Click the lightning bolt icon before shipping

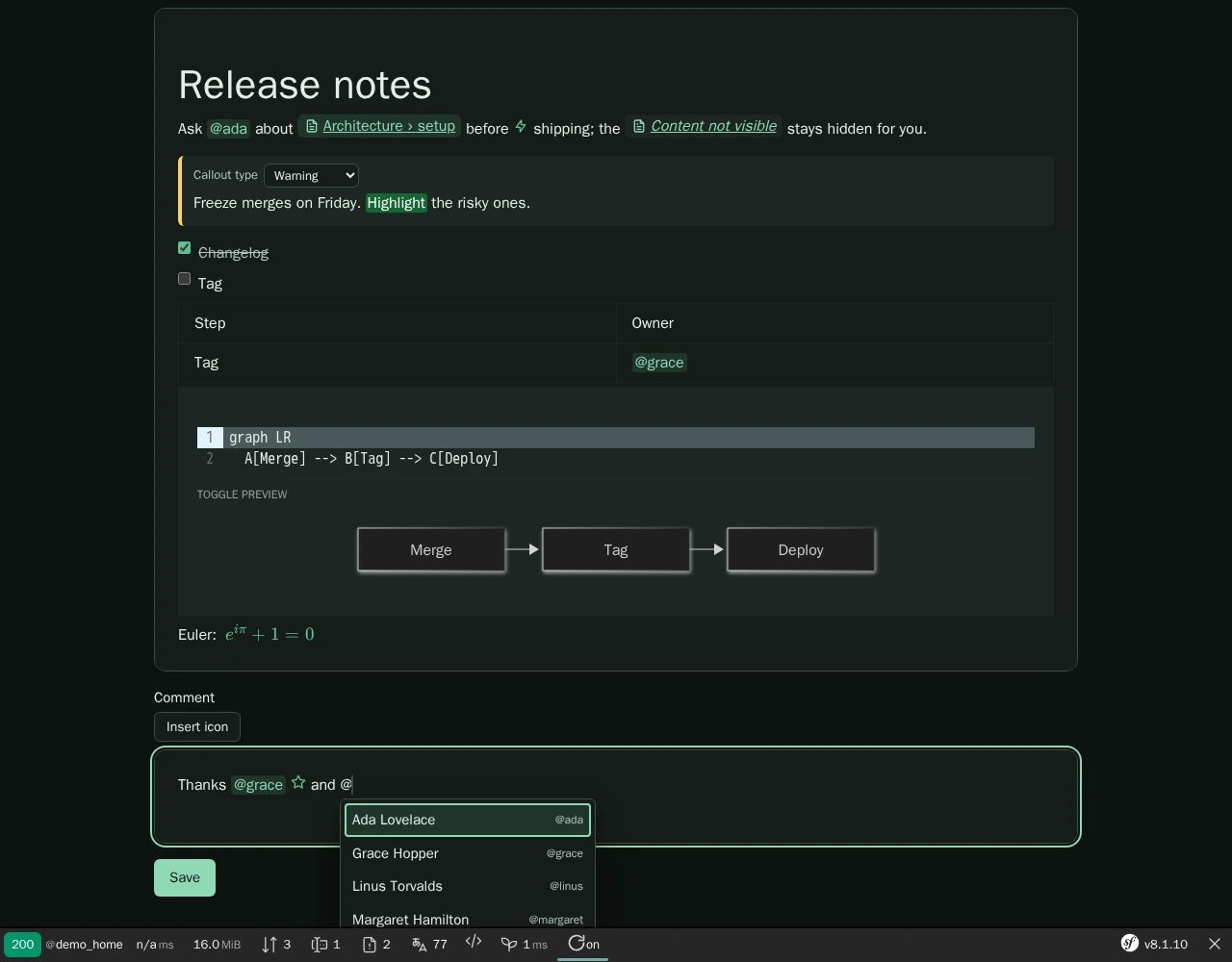(x=521, y=127)
